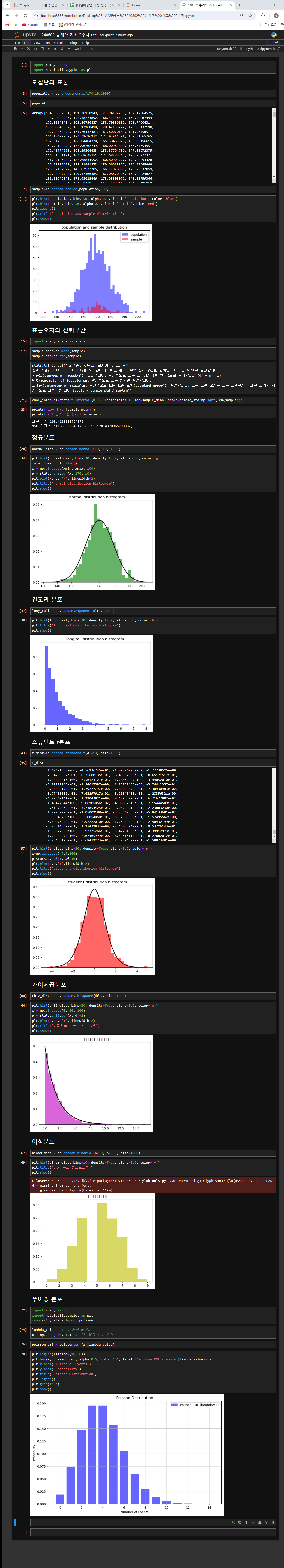Click the cut cell scissors icon

click(29, 49)
